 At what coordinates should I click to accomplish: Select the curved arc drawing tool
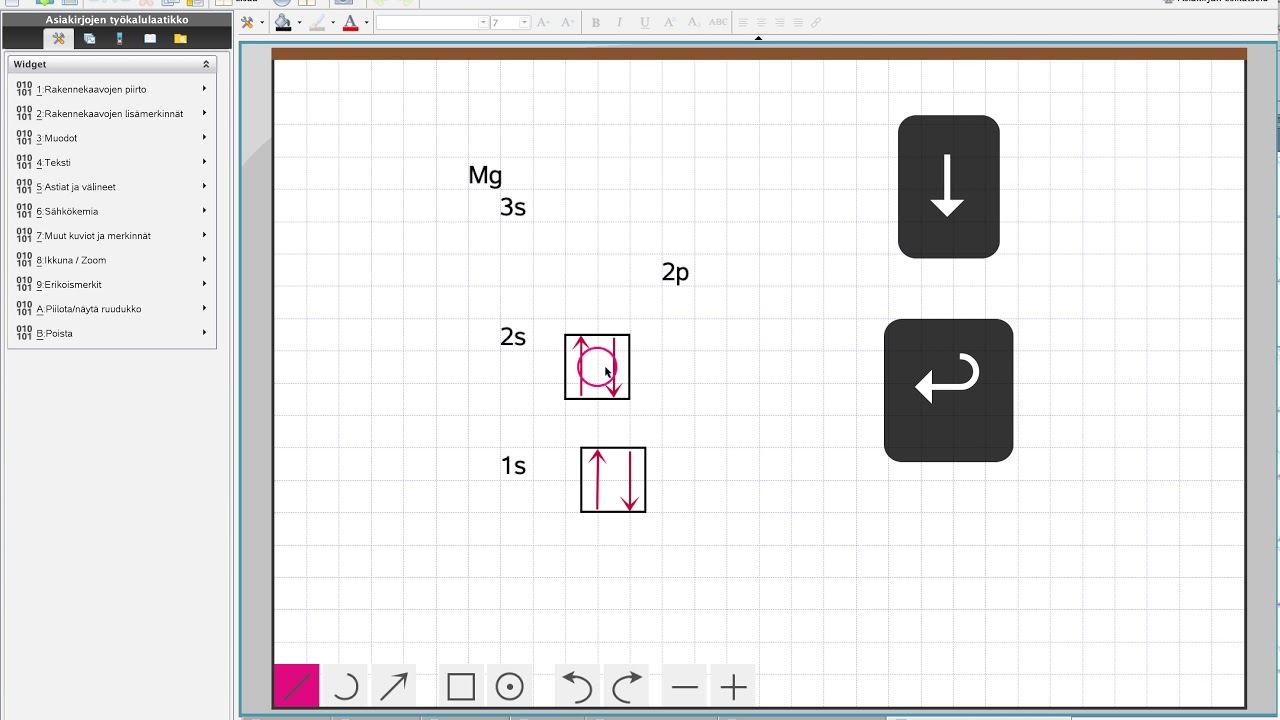click(x=345, y=687)
